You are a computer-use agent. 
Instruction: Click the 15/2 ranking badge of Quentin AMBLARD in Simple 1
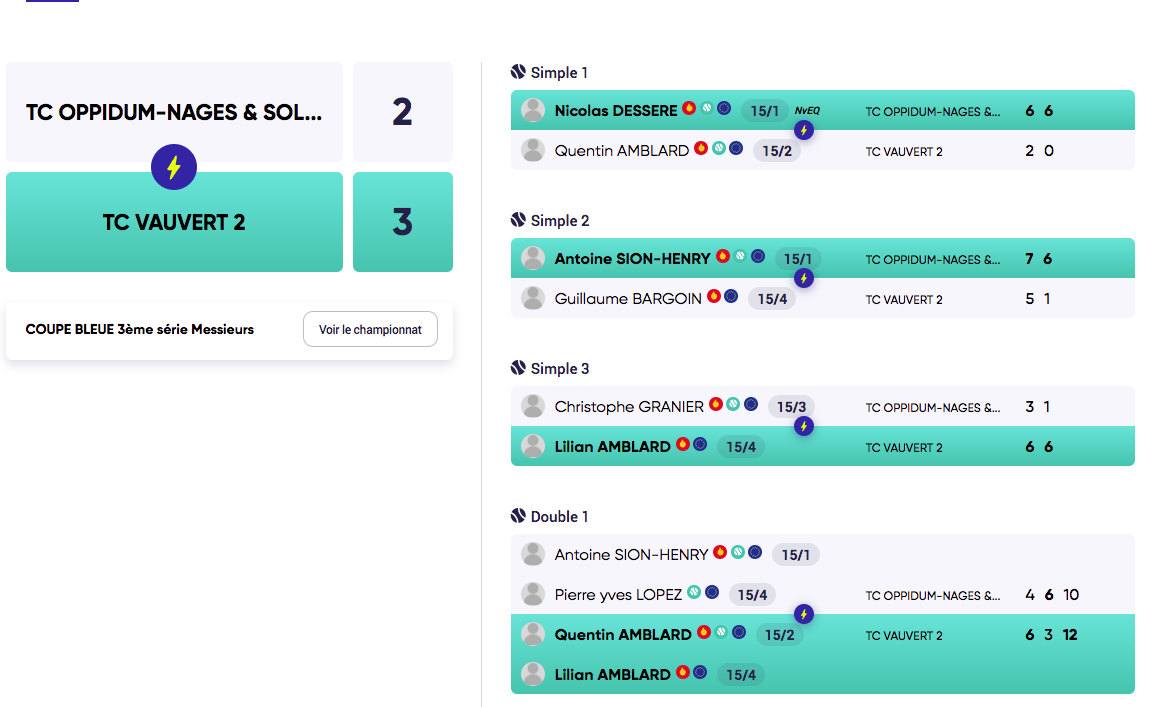pyautogui.click(x=777, y=151)
